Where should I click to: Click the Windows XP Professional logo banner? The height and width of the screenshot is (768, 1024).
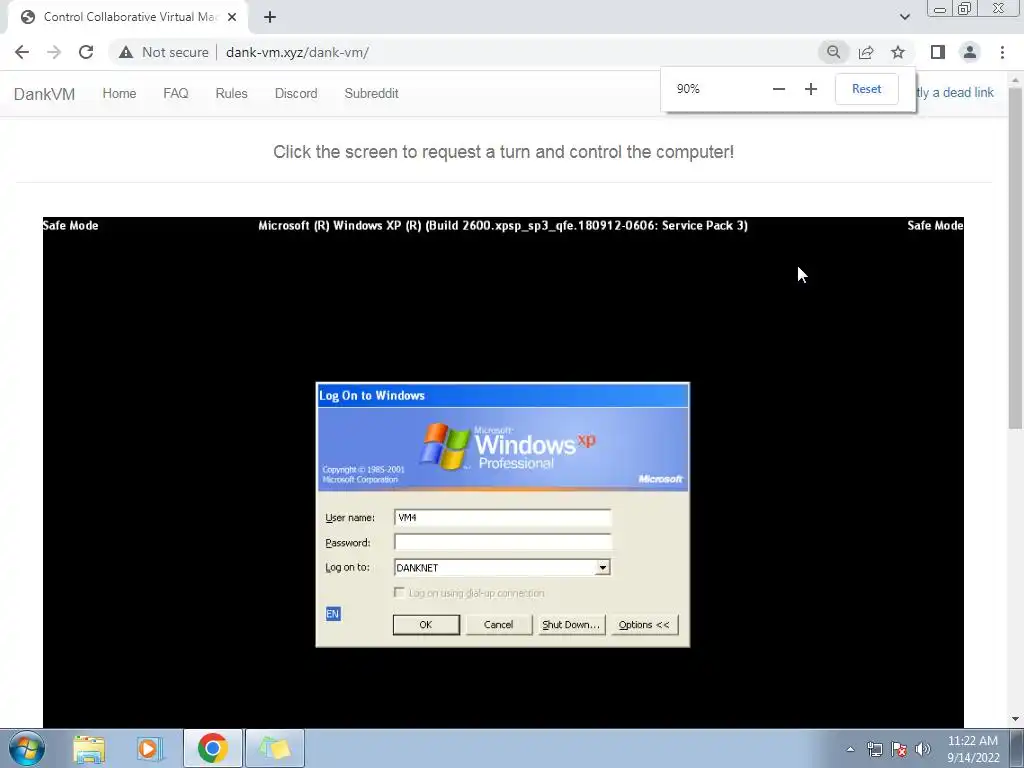point(502,449)
